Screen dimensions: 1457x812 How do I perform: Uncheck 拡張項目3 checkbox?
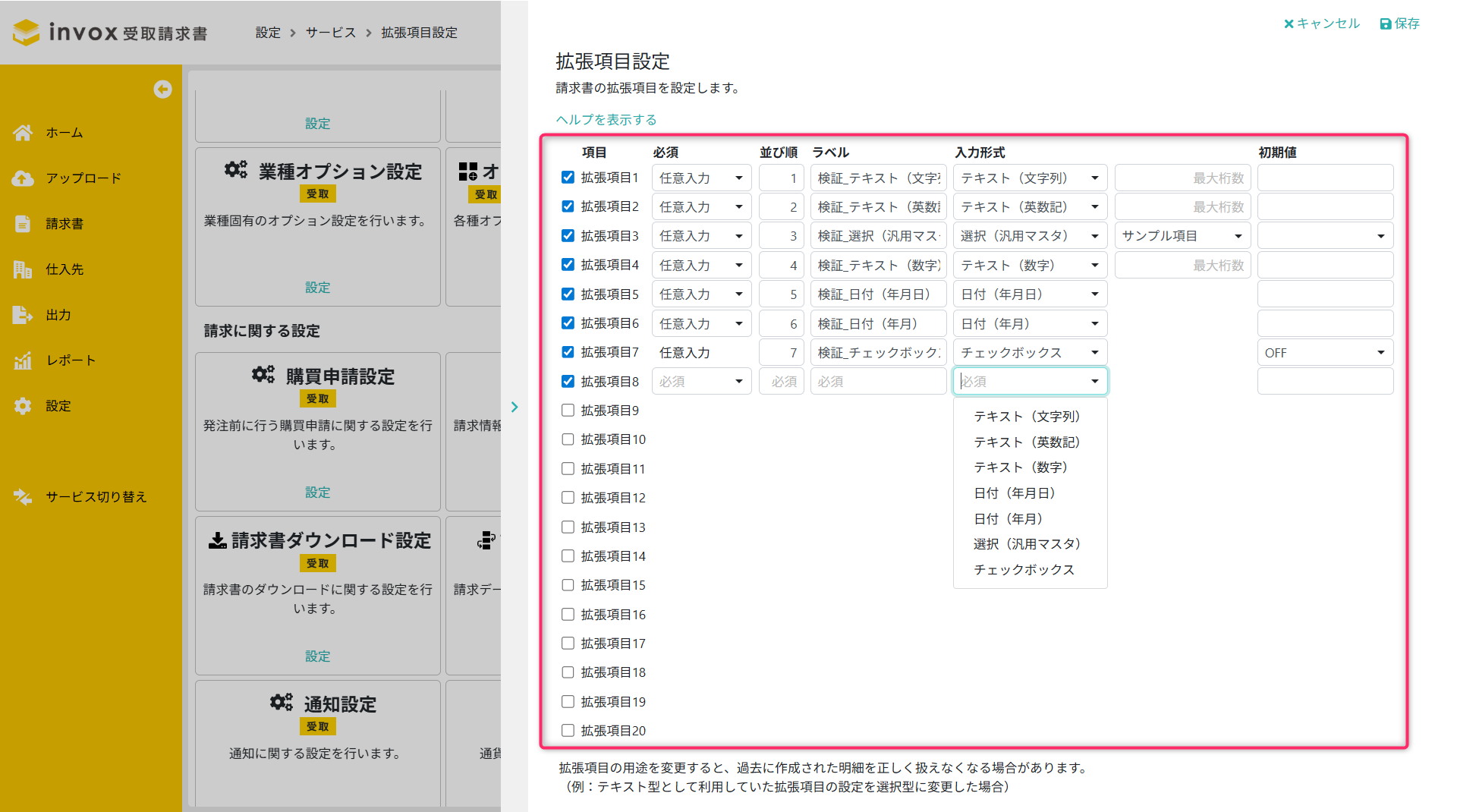coord(568,236)
